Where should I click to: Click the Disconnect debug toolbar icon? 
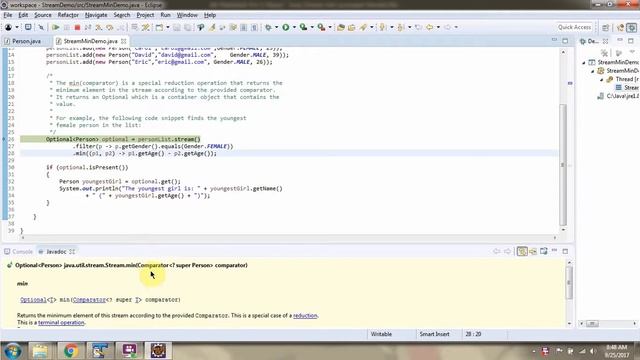coord(88,27)
